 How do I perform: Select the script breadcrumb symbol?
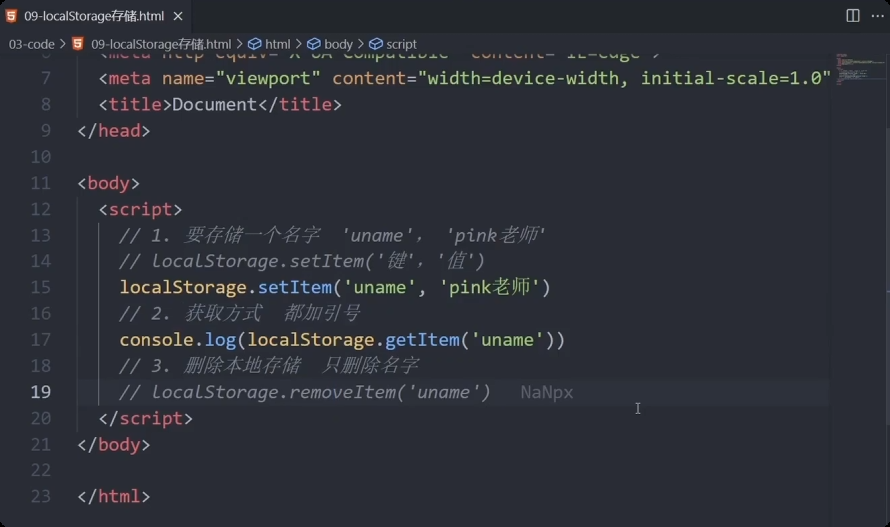(x=401, y=44)
